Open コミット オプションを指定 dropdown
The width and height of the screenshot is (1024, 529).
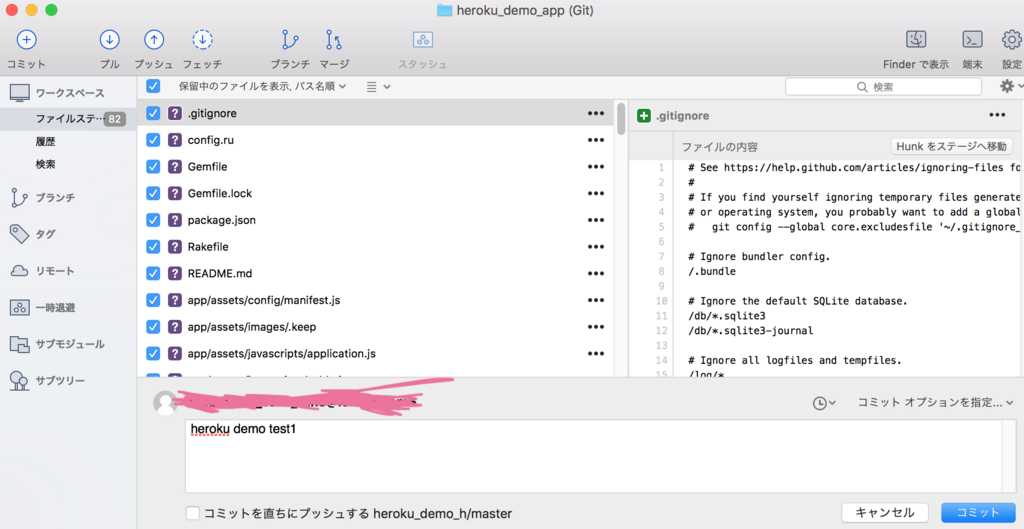(935, 403)
